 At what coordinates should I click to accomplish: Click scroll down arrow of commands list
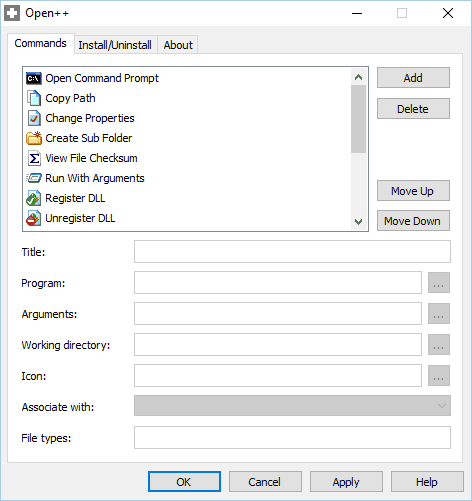[x=359, y=222]
